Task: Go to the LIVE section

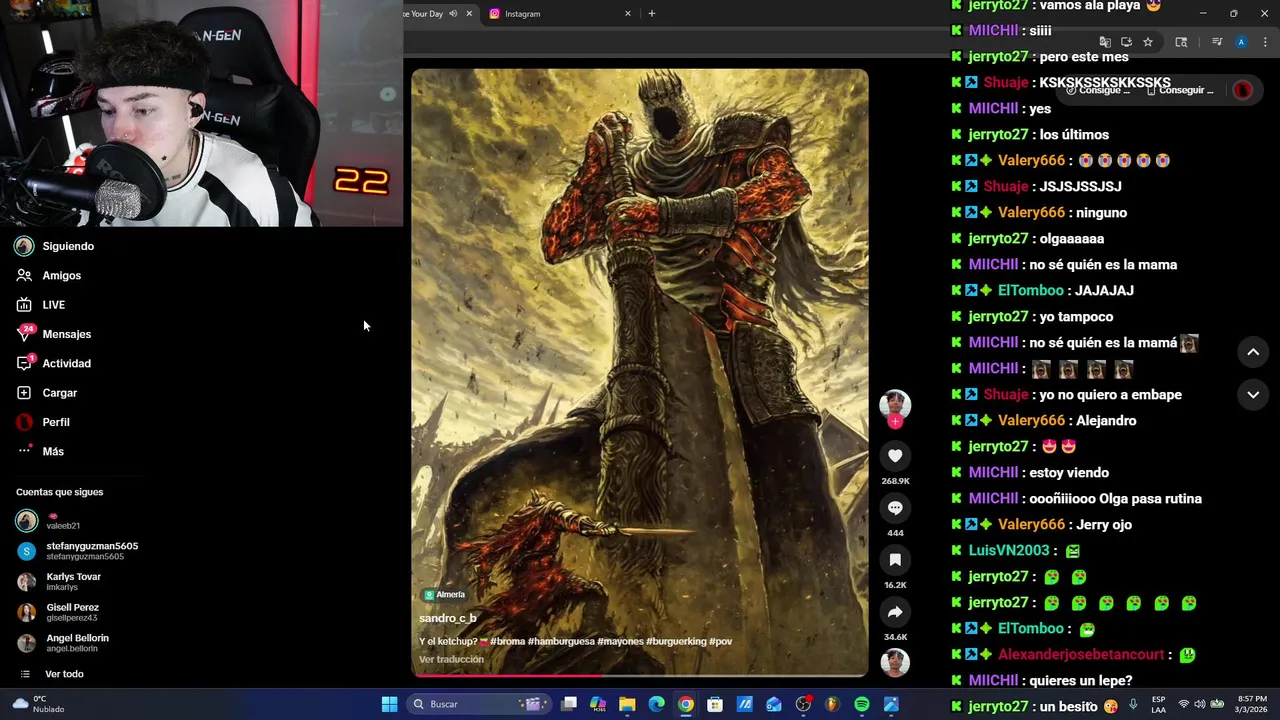Action: point(41,305)
